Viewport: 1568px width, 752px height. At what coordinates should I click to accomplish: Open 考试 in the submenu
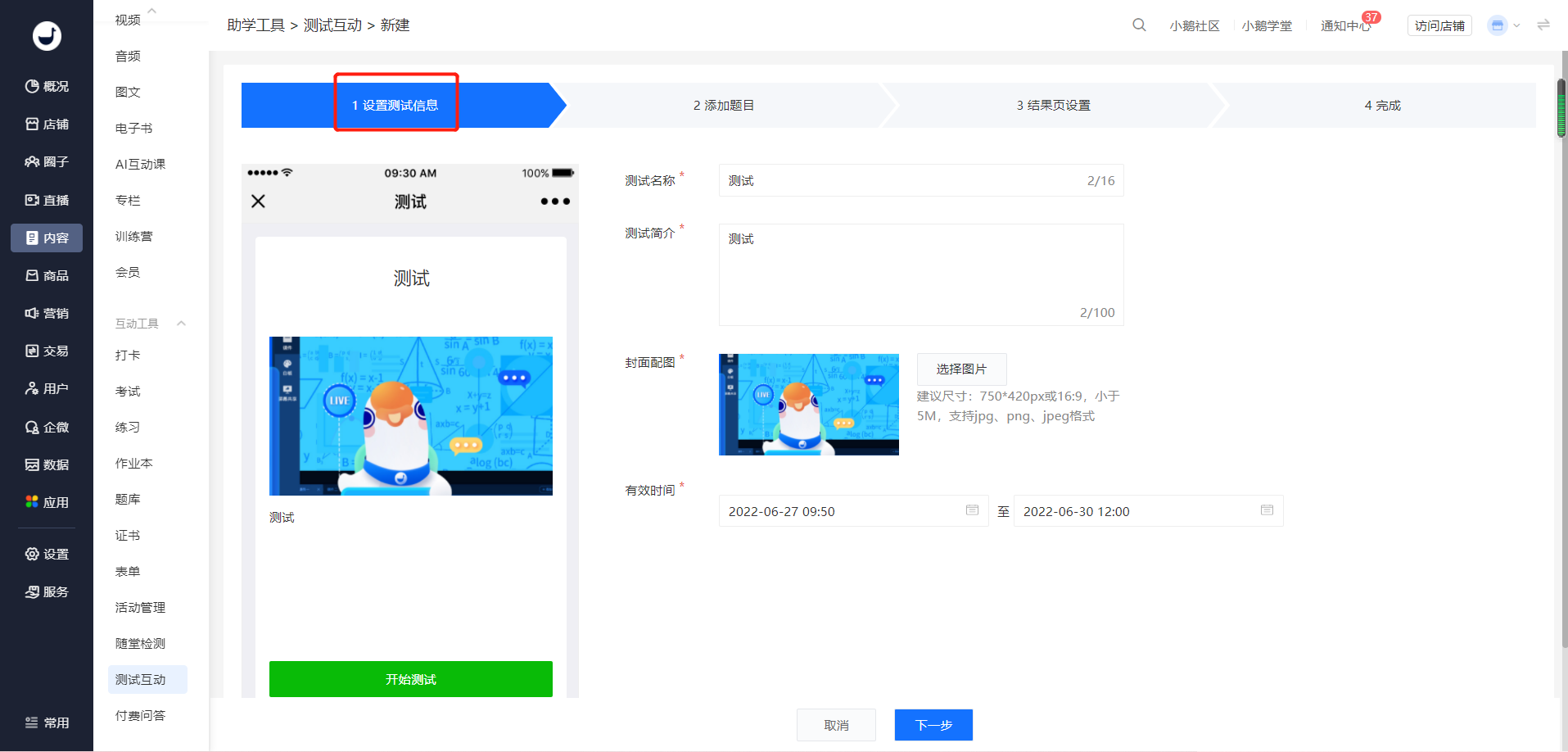(x=128, y=391)
